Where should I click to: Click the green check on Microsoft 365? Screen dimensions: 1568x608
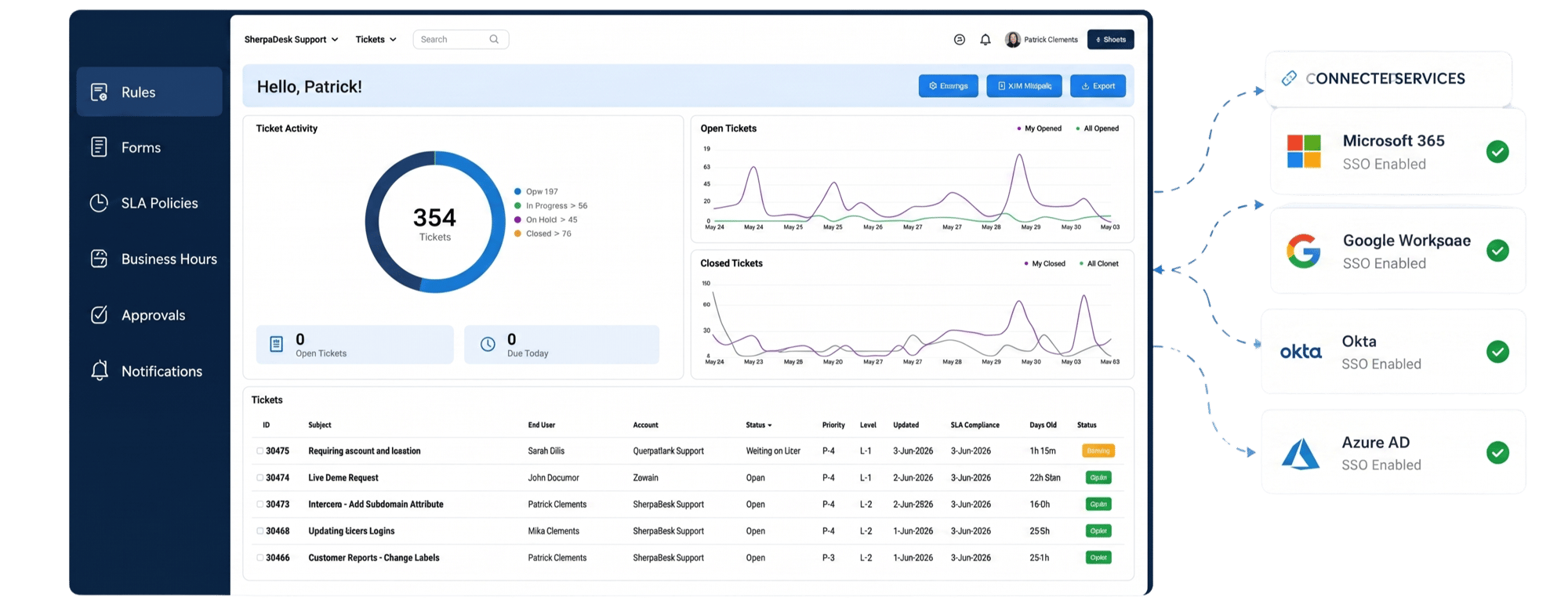pyautogui.click(x=1497, y=151)
